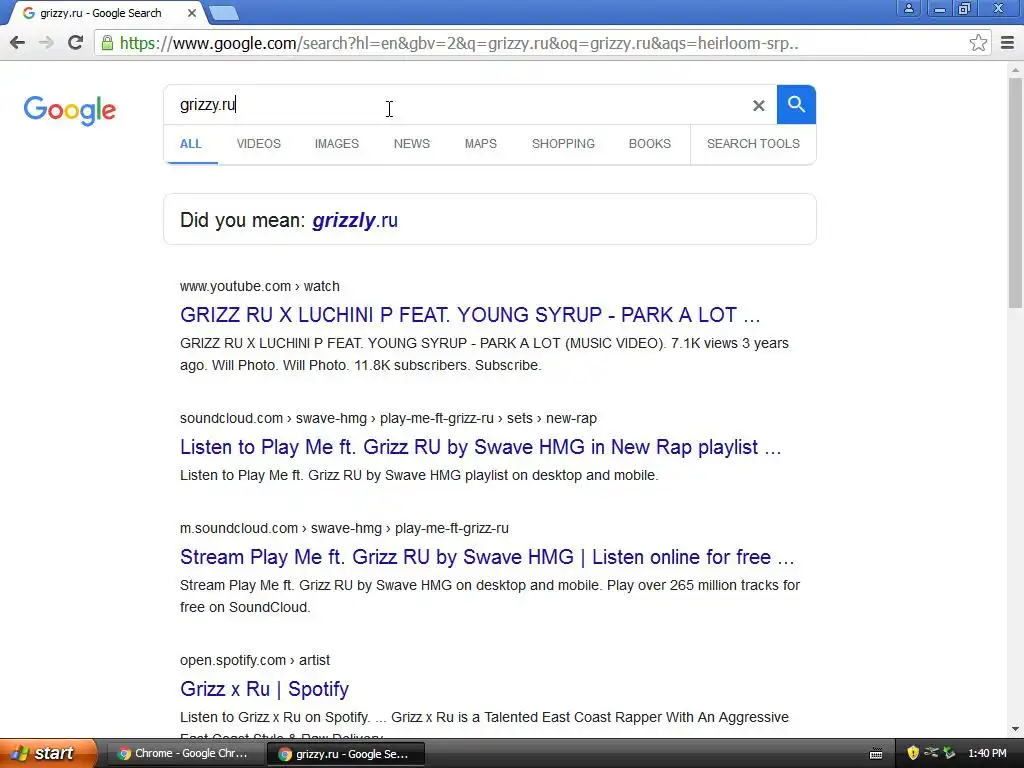Click the open.spotify.com › artist breadcrumb
This screenshot has height=768, width=1024.
[255, 660]
